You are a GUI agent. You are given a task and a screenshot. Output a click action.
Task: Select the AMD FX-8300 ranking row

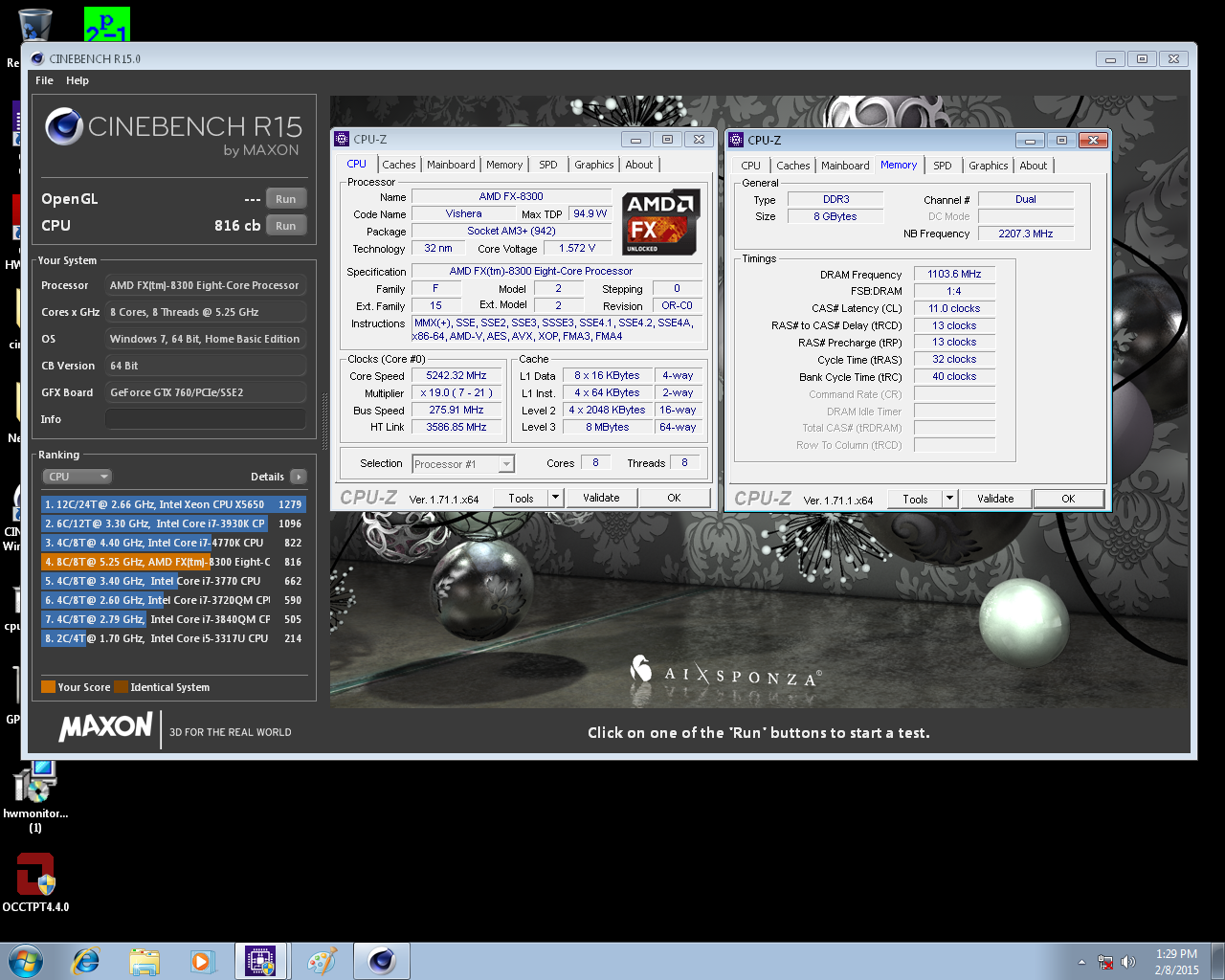pyautogui.click(x=173, y=562)
